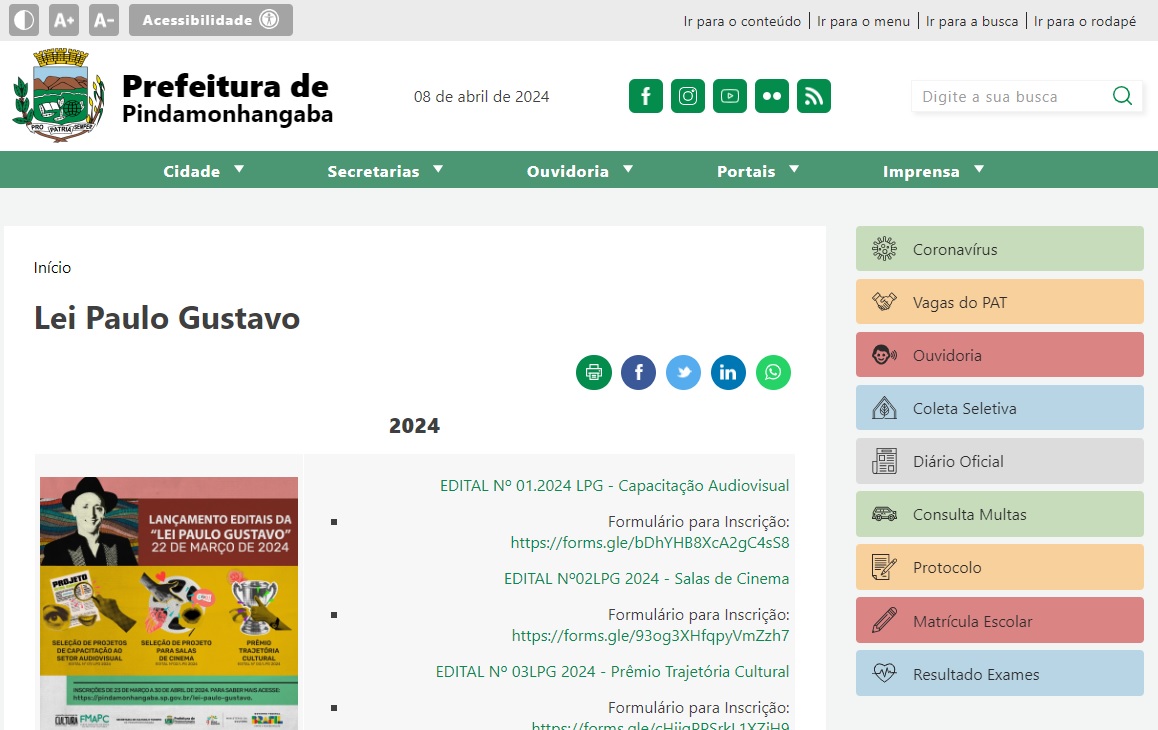Click the search magnifier icon
This screenshot has height=730, width=1158.
point(1122,96)
